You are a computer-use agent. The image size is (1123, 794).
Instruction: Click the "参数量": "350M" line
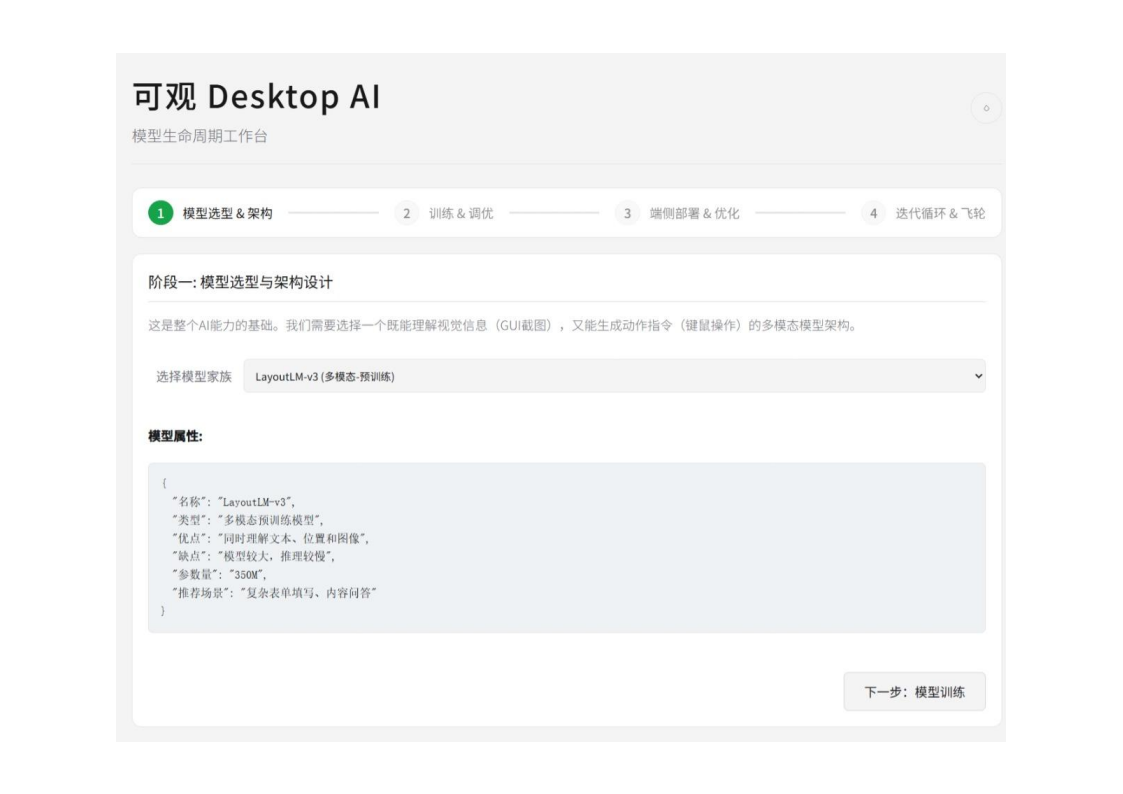[x=219, y=574]
